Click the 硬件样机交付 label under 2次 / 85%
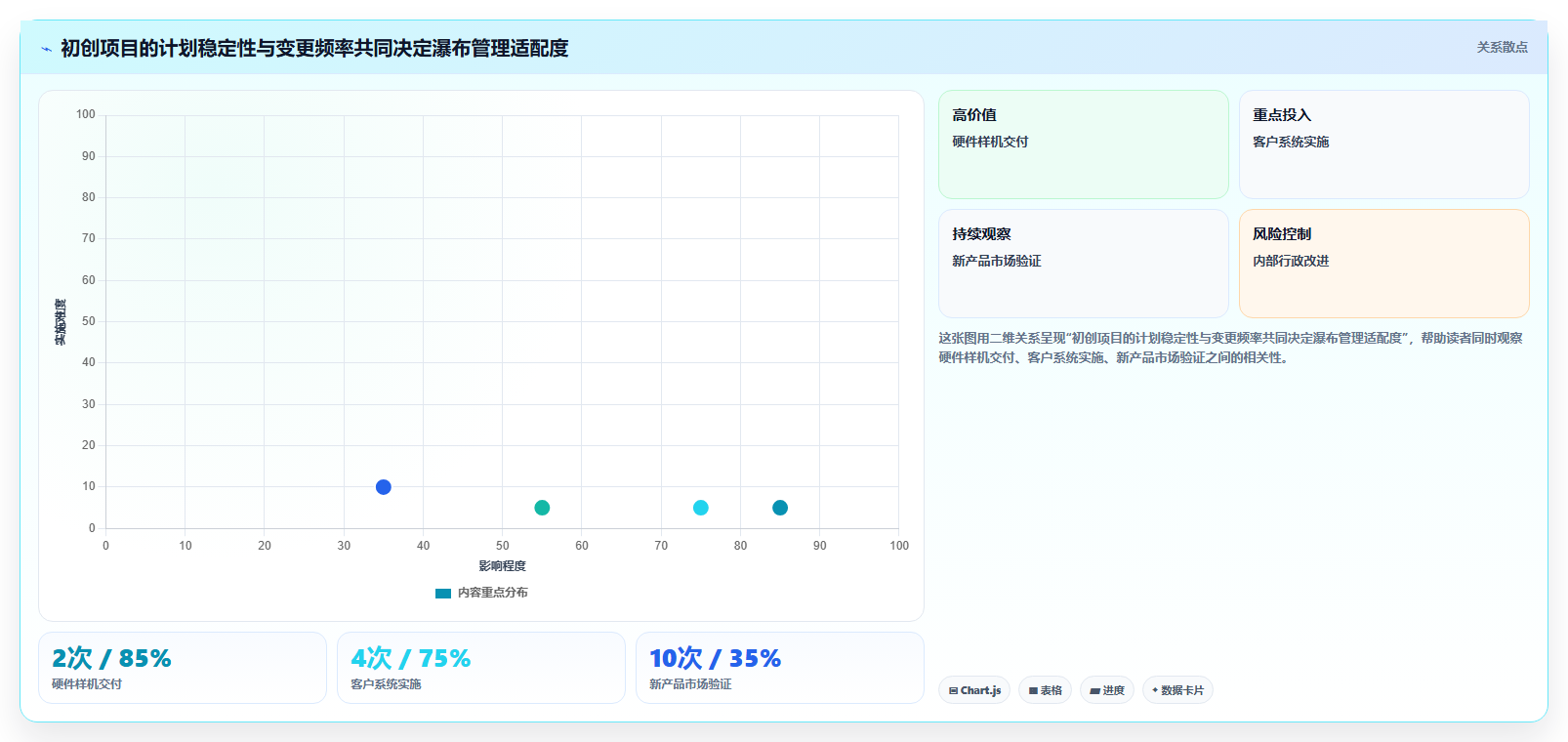 click(87, 684)
